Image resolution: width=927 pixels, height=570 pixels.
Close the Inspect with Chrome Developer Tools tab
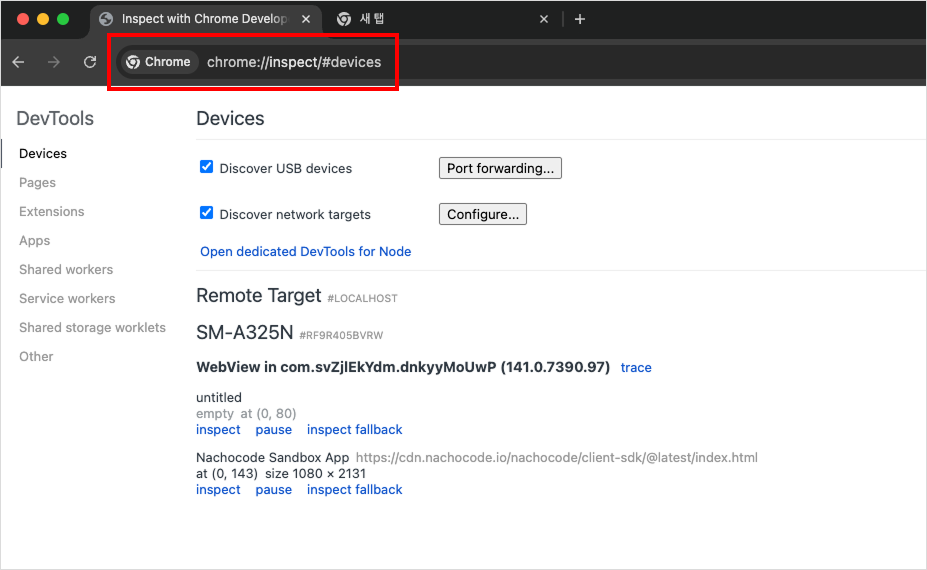(306, 20)
